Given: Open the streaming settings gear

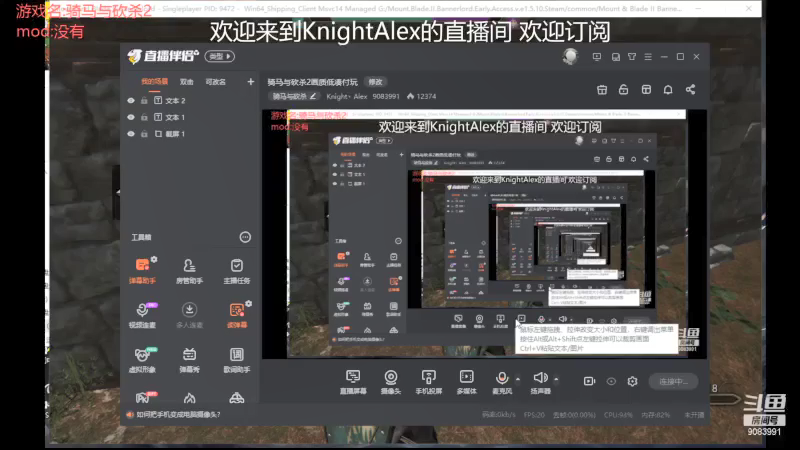Looking at the screenshot, I should coord(633,381).
